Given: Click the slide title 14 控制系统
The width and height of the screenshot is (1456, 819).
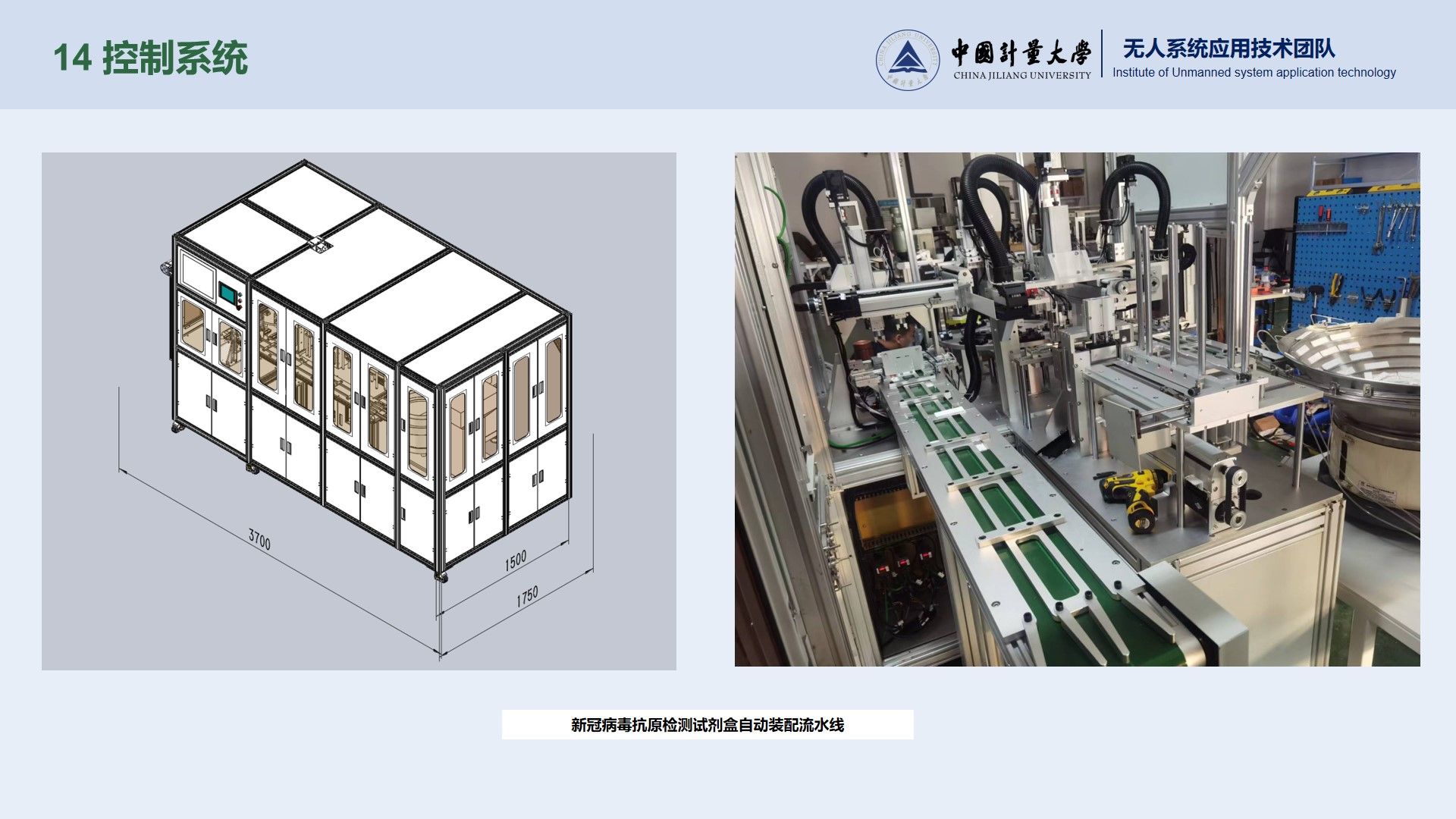Looking at the screenshot, I should tap(150, 58).
